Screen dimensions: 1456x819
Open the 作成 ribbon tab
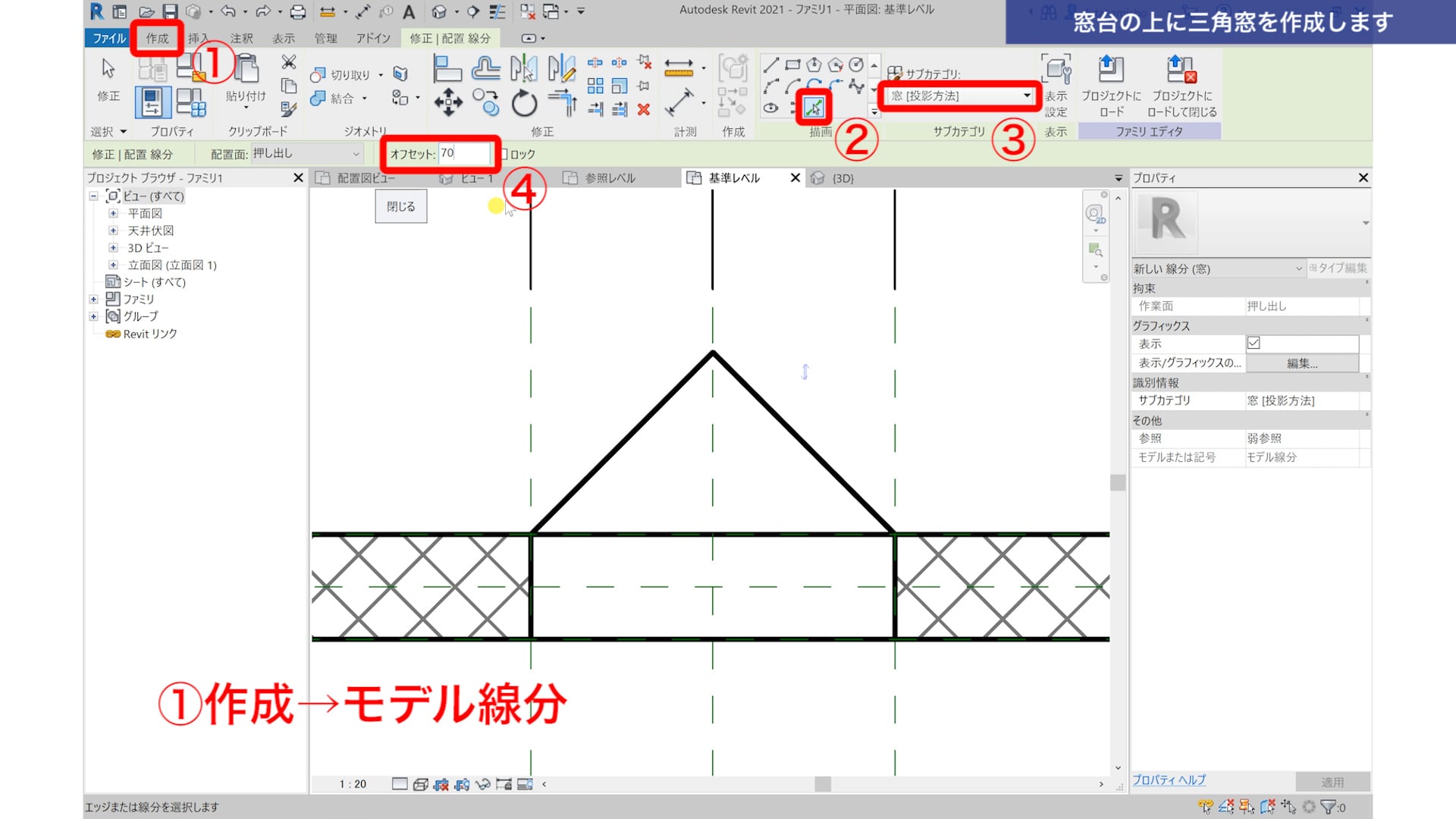(157, 38)
